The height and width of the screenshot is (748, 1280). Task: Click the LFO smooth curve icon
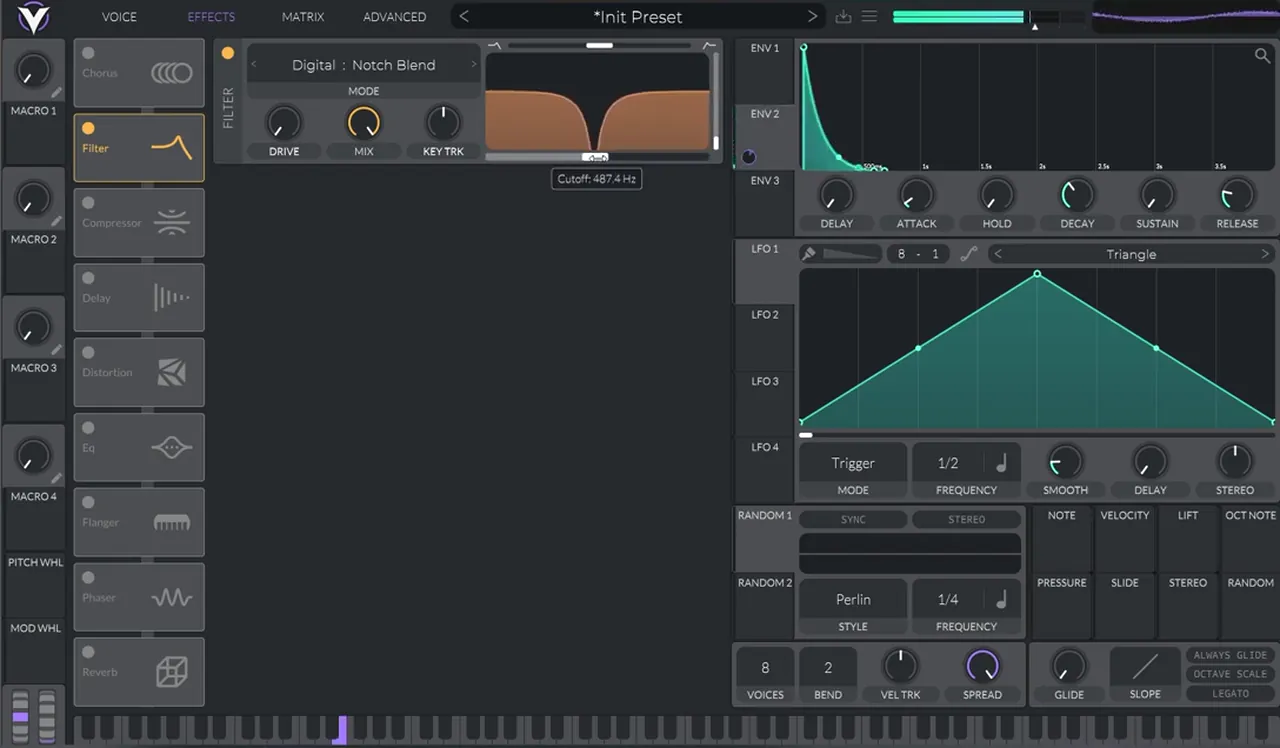coord(968,254)
